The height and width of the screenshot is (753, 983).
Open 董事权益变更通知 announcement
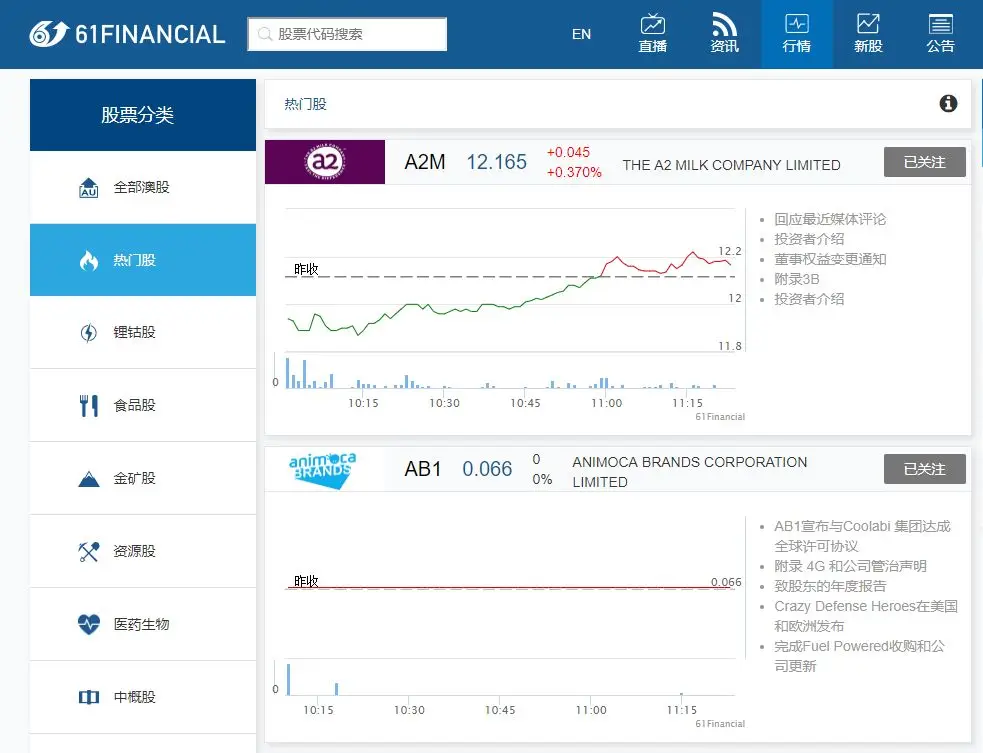point(830,259)
